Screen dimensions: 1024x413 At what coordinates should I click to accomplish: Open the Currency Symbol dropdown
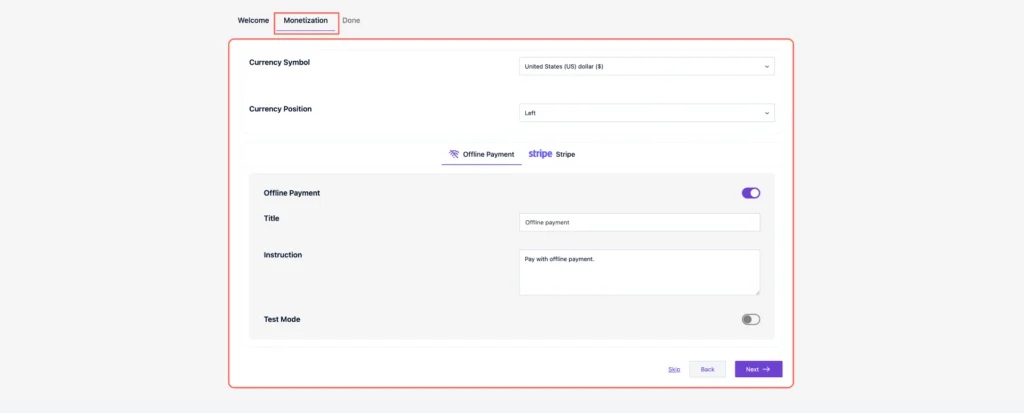click(x=647, y=66)
